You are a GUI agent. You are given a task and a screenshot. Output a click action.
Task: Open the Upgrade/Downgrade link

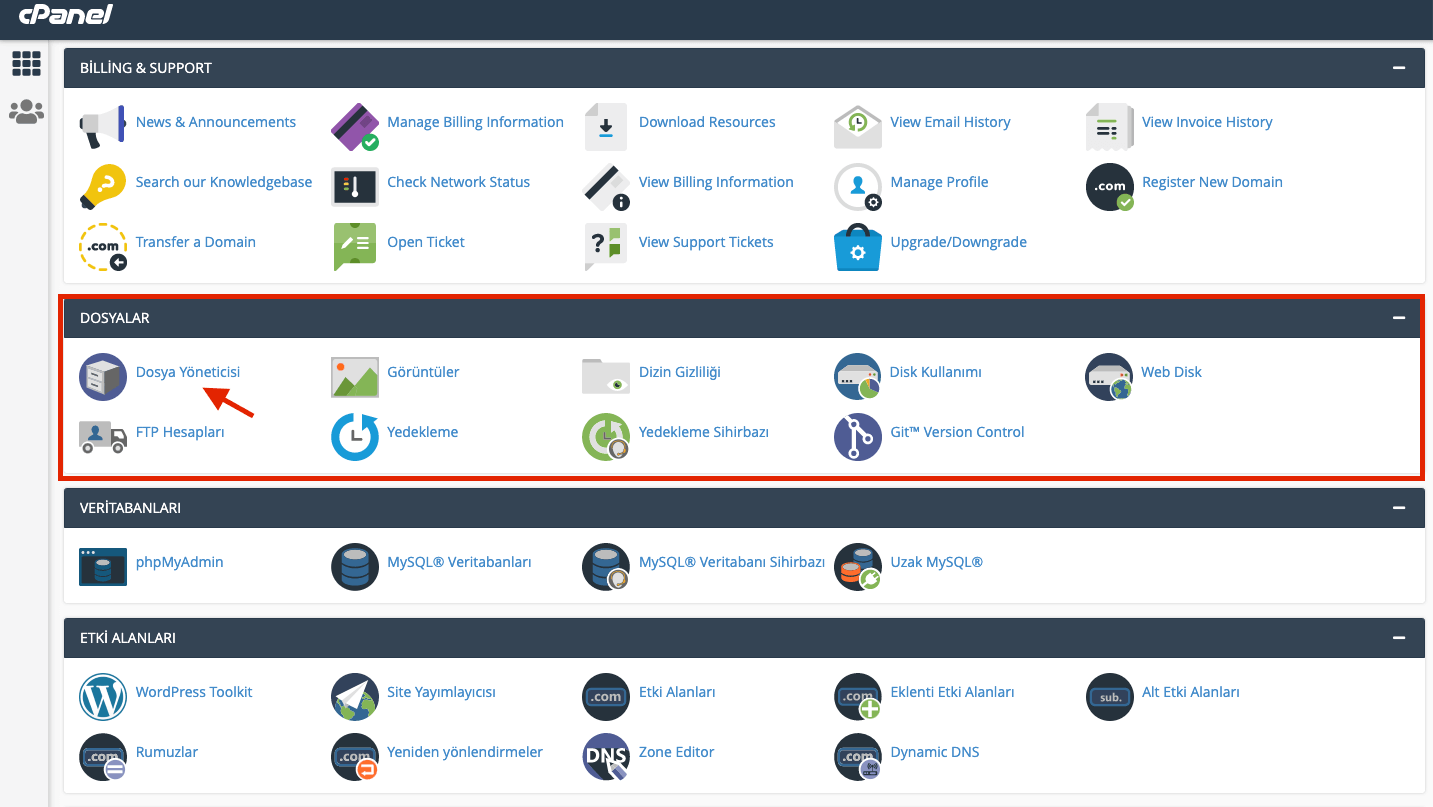(x=959, y=242)
